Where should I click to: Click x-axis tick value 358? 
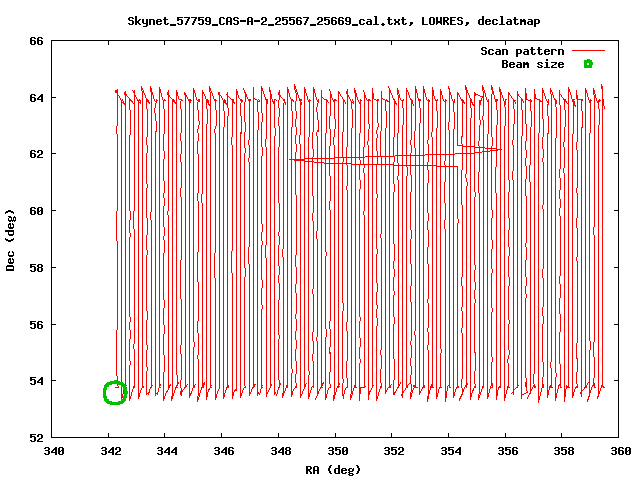[564, 451]
